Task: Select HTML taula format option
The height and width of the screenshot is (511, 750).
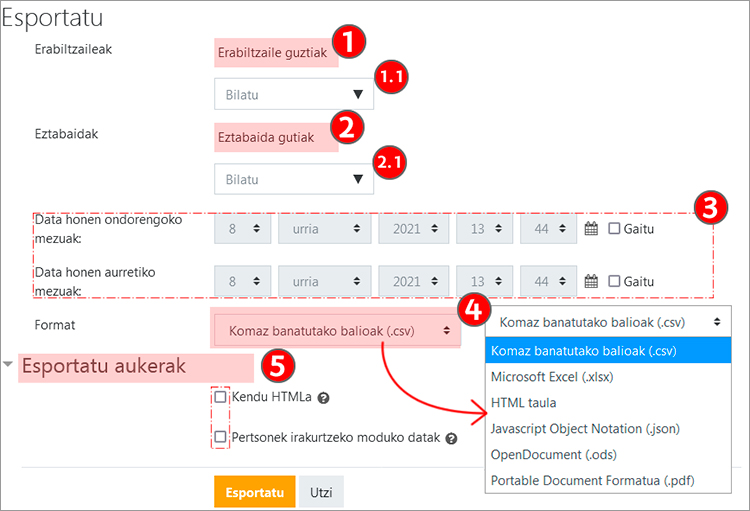Action: click(x=524, y=403)
